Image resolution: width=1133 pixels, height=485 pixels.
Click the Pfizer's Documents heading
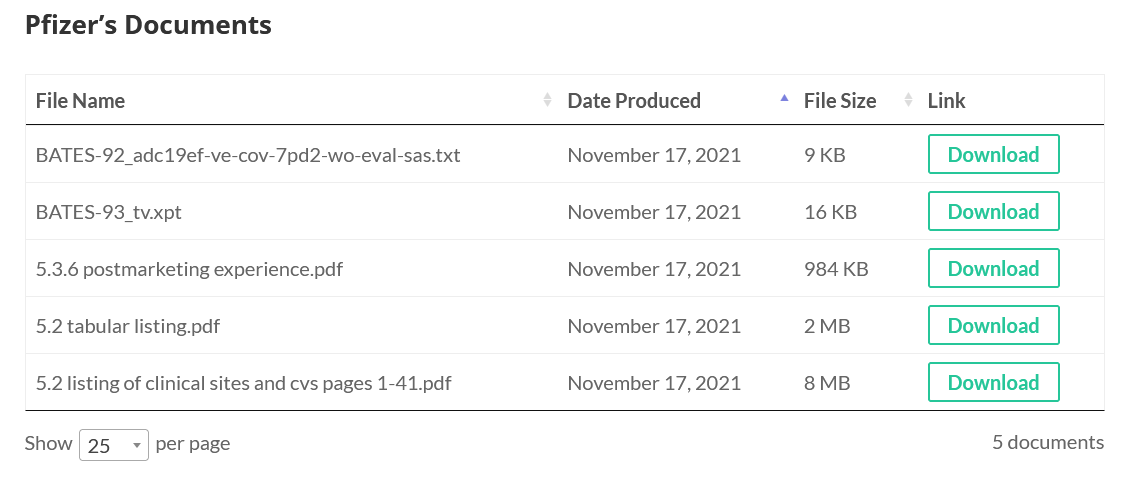pos(148,25)
